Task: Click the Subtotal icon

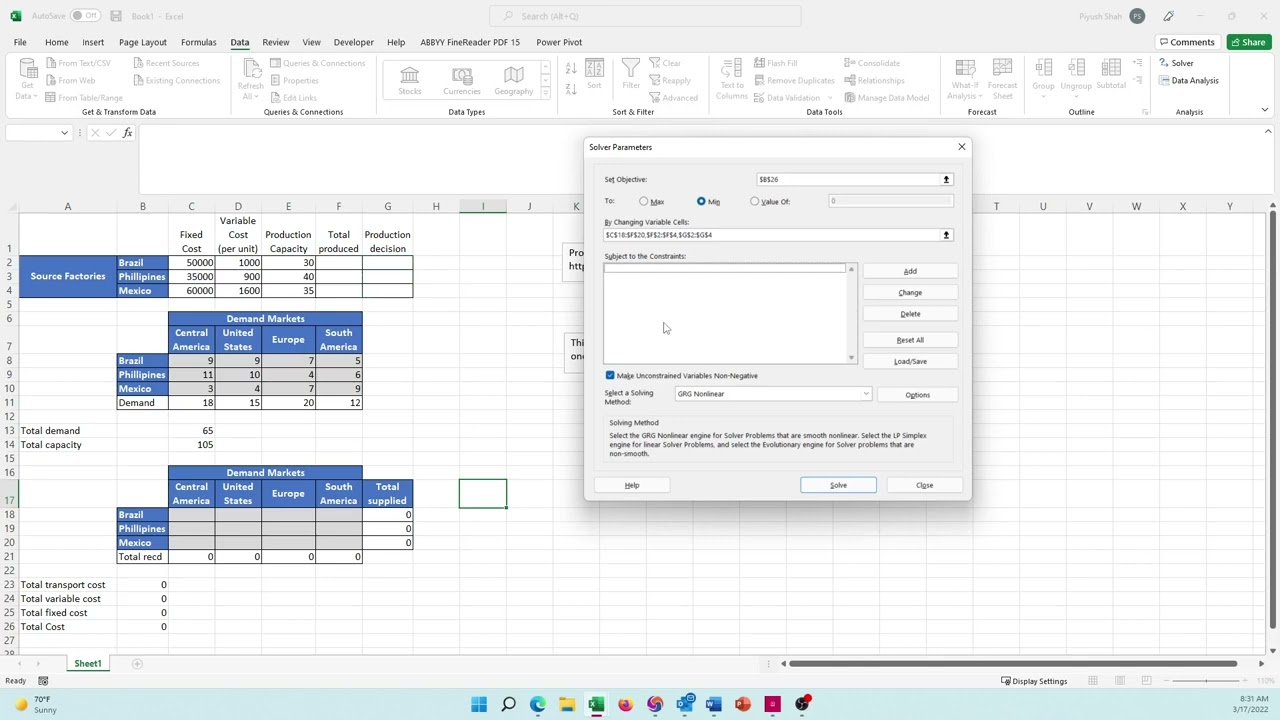Action: click(1111, 74)
